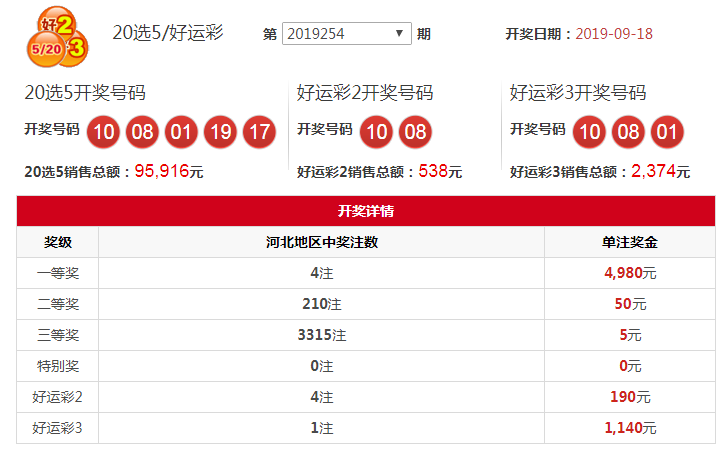Click the 20选5 ball numbered 19
722x451 pixels.
pos(221,132)
